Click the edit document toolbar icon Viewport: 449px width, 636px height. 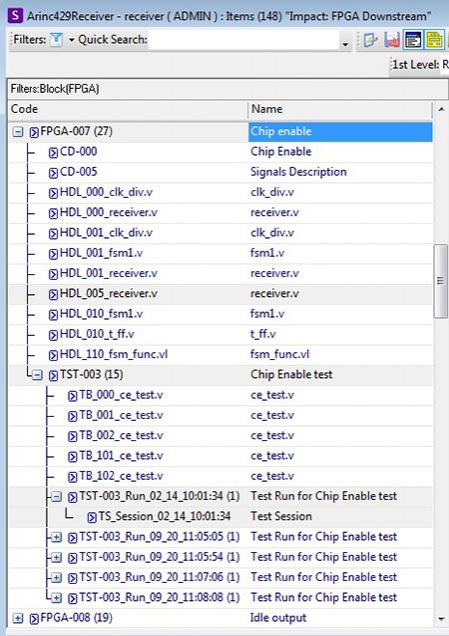[x=370, y=40]
